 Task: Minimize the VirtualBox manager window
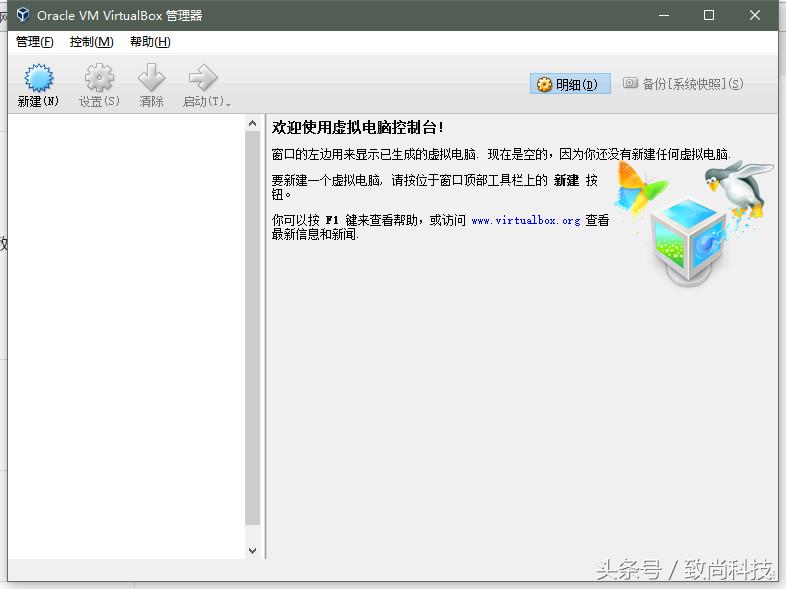[664, 15]
